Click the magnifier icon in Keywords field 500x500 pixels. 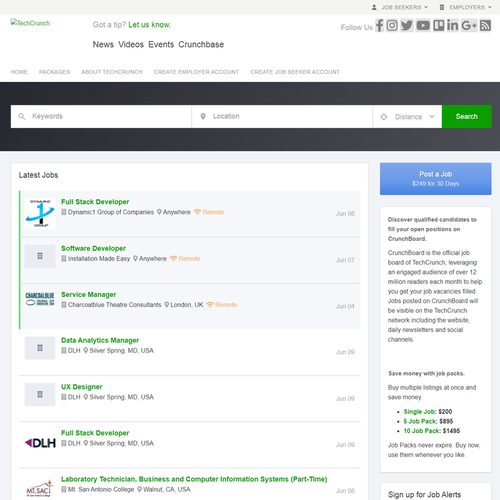coord(22,116)
